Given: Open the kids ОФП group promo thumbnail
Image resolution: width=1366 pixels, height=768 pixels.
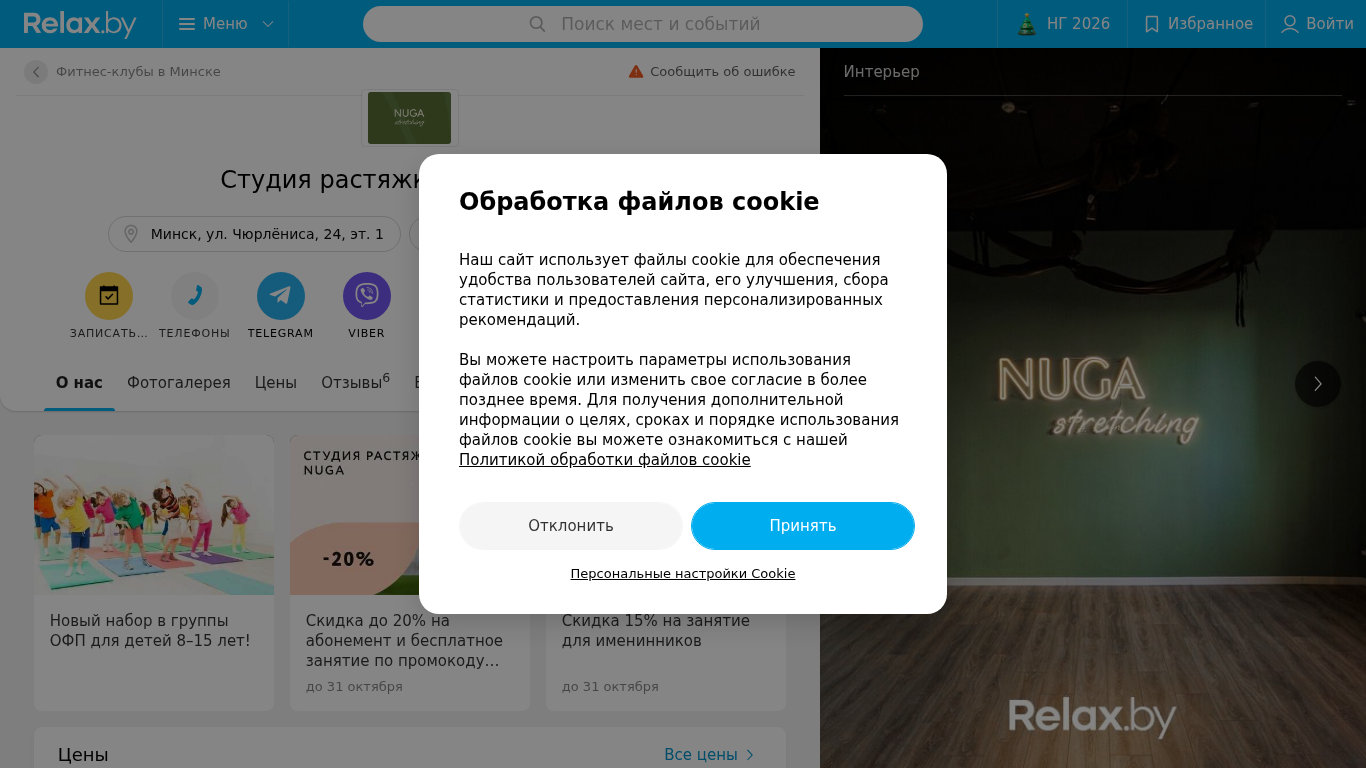Looking at the screenshot, I should [x=154, y=515].
